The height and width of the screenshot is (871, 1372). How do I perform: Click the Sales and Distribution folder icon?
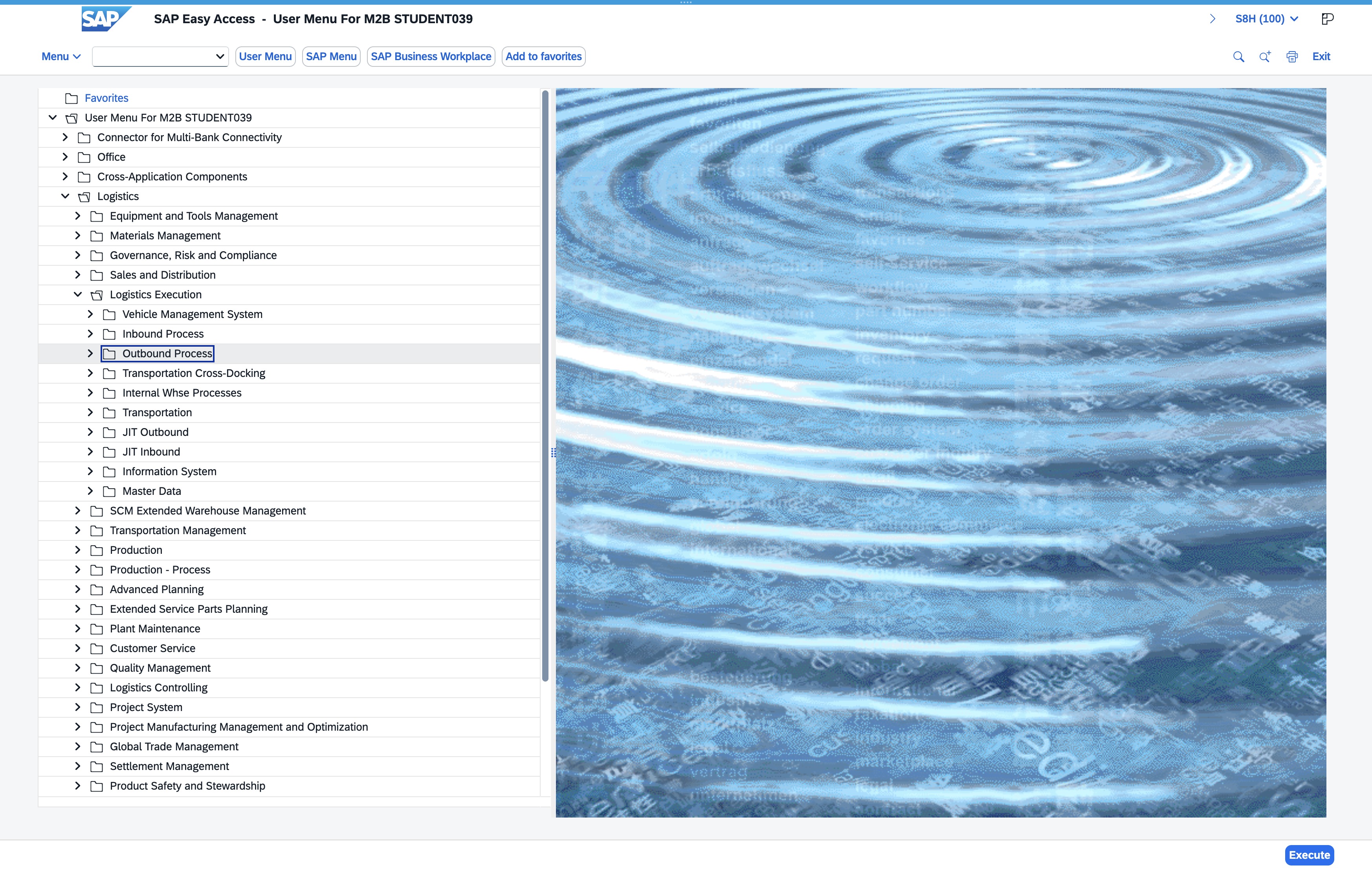click(96, 275)
